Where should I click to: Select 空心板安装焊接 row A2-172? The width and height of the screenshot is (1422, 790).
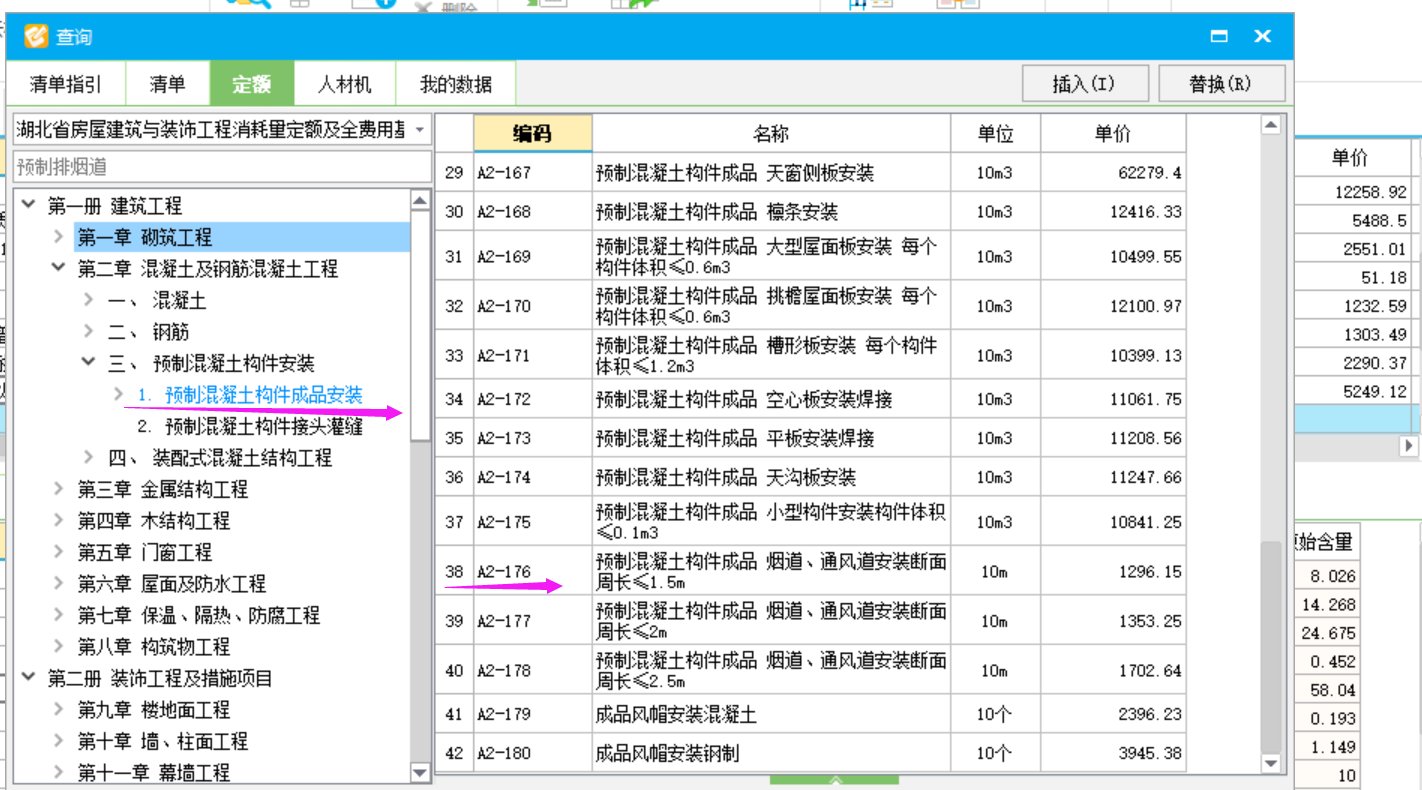(x=811, y=399)
